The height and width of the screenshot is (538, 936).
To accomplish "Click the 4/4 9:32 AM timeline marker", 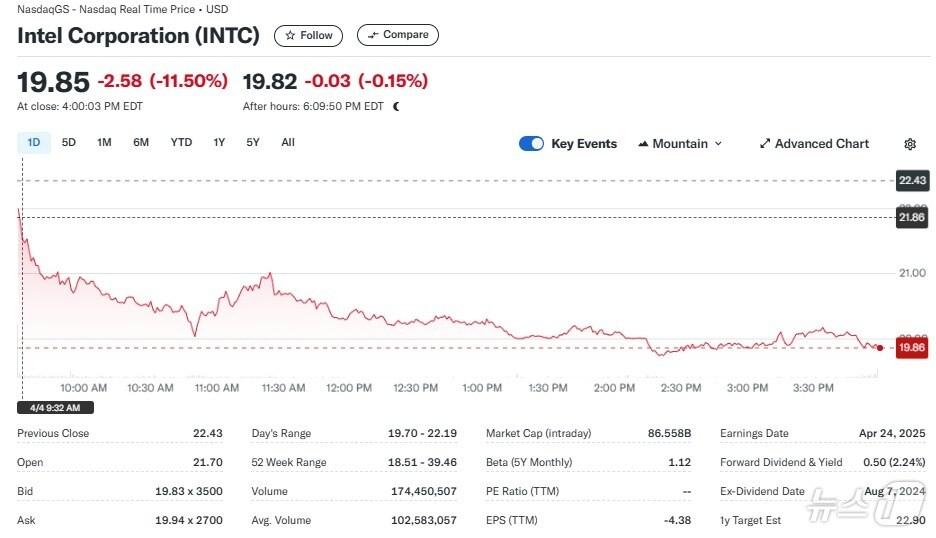I will click(x=56, y=408).
